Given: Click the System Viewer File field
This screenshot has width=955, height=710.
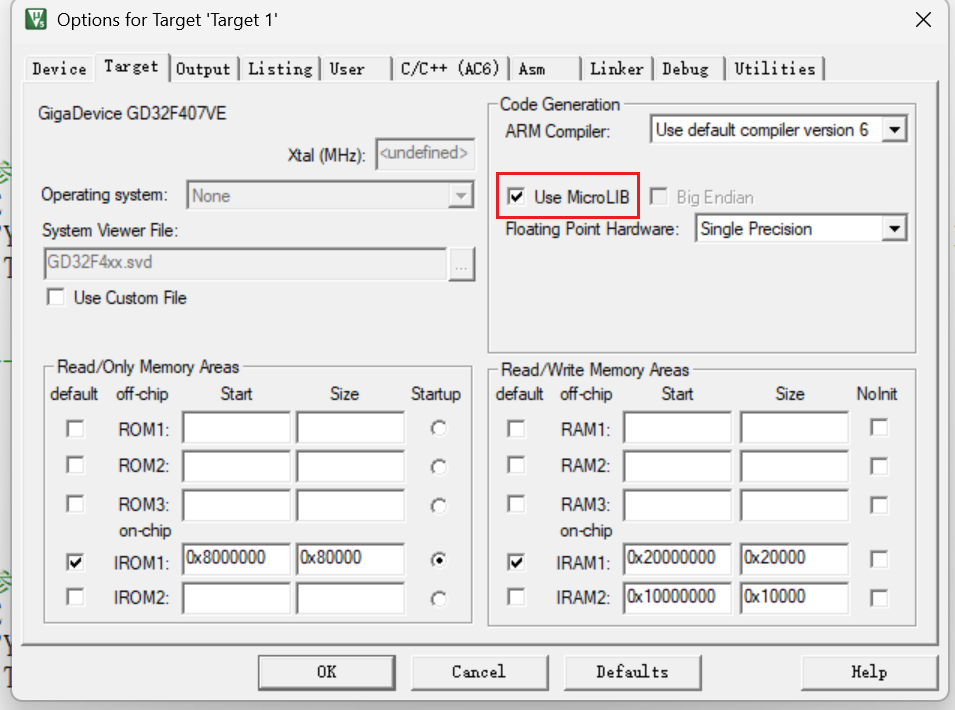Looking at the screenshot, I should [x=245, y=263].
